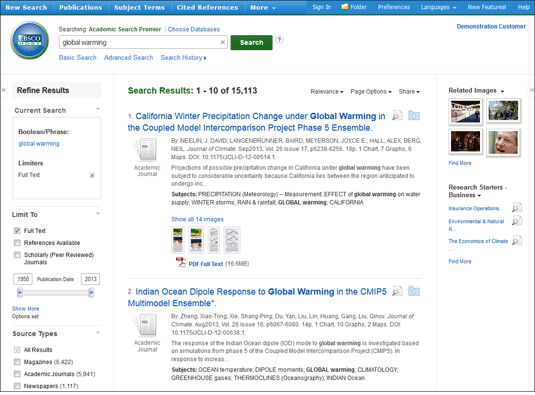Image resolution: width=535 pixels, height=395 pixels.
Task: Open the Choose Databases link
Action: point(193,29)
